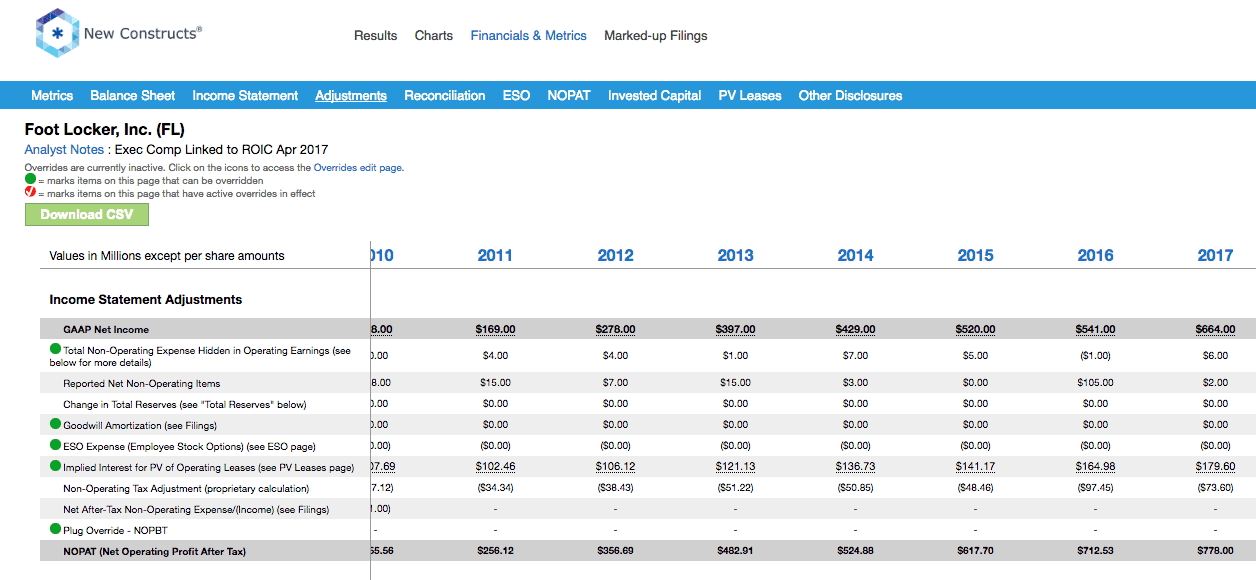The image size is (1256, 580).
Task: Open the Reconciliation tab
Action: 445,96
